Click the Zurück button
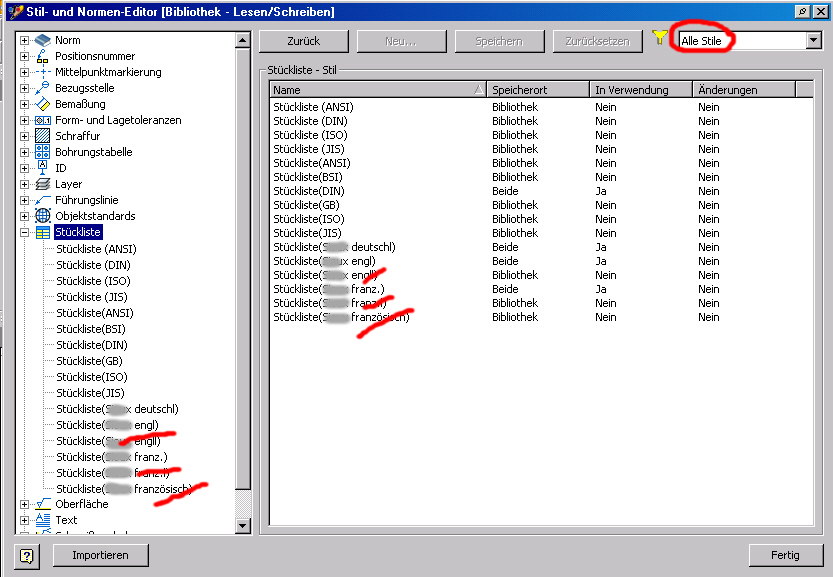Screen dimensions: 833x577 coord(304,41)
